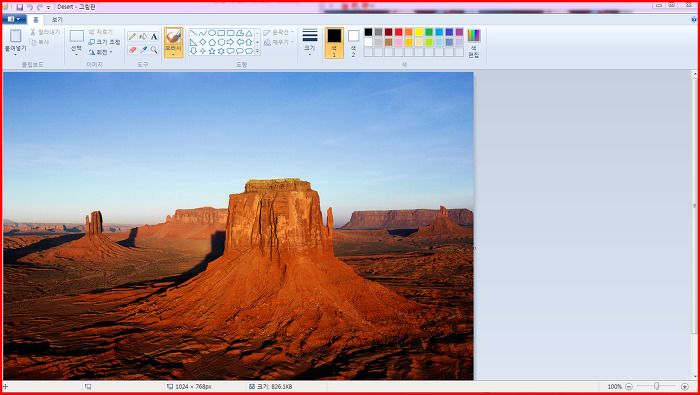Choose the Right triangle shape
700x395 pixels.
193,42
